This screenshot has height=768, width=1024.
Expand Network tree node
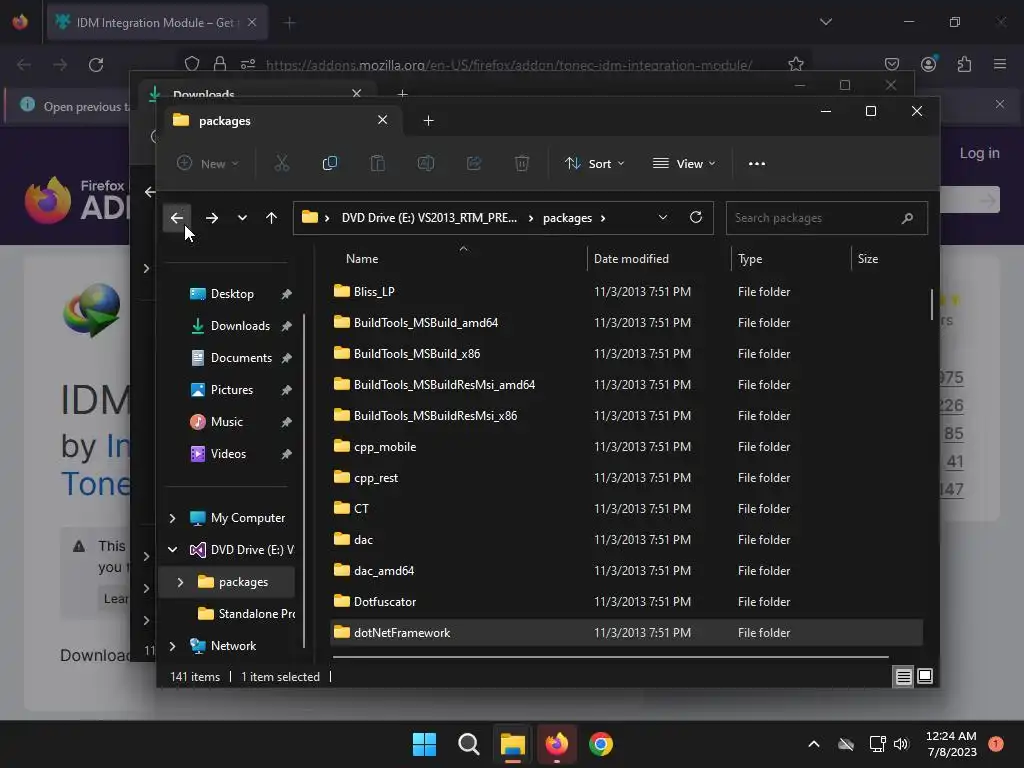pyautogui.click(x=172, y=646)
